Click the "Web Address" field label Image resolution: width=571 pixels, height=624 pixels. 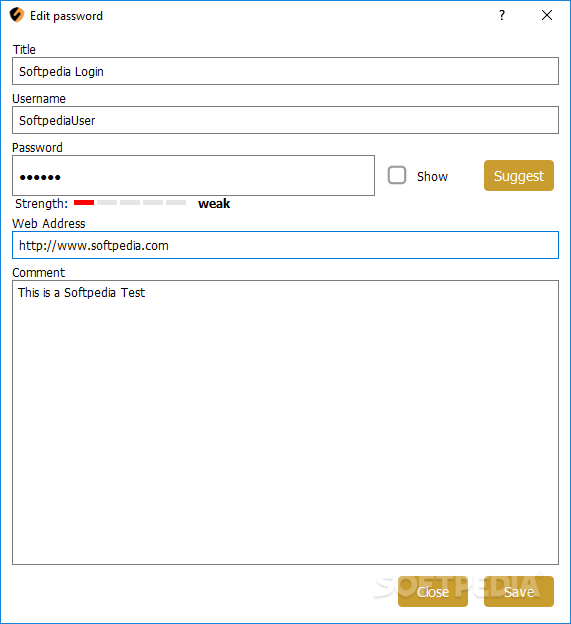pyautogui.click(x=49, y=224)
